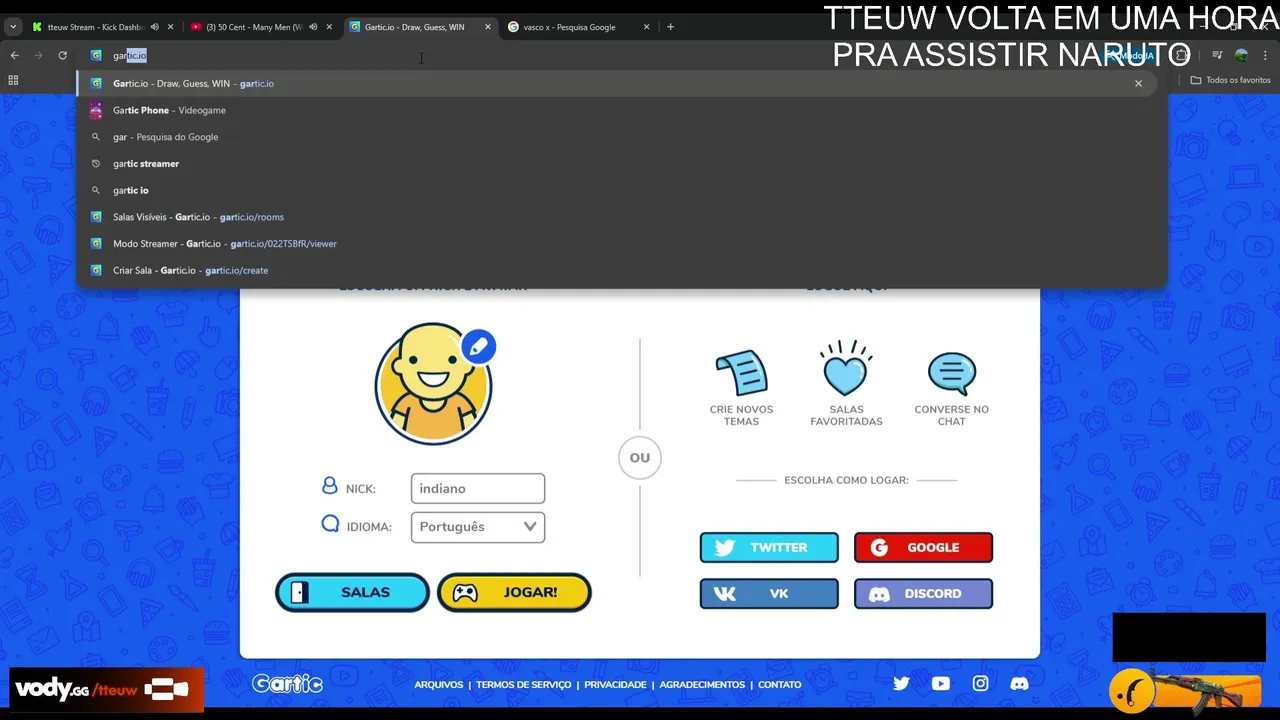
Task: Open the Gartic Twitter footer icon
Action: pyautogui.click(x=901, y=683)
